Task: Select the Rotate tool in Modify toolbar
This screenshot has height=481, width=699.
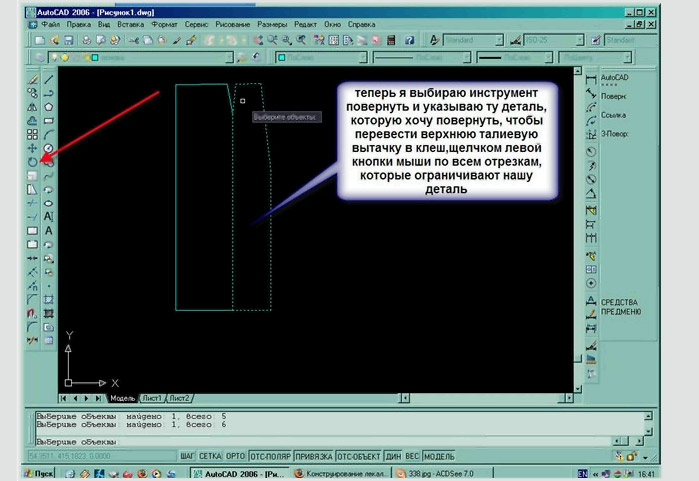Action: click(x=32, y=160)
